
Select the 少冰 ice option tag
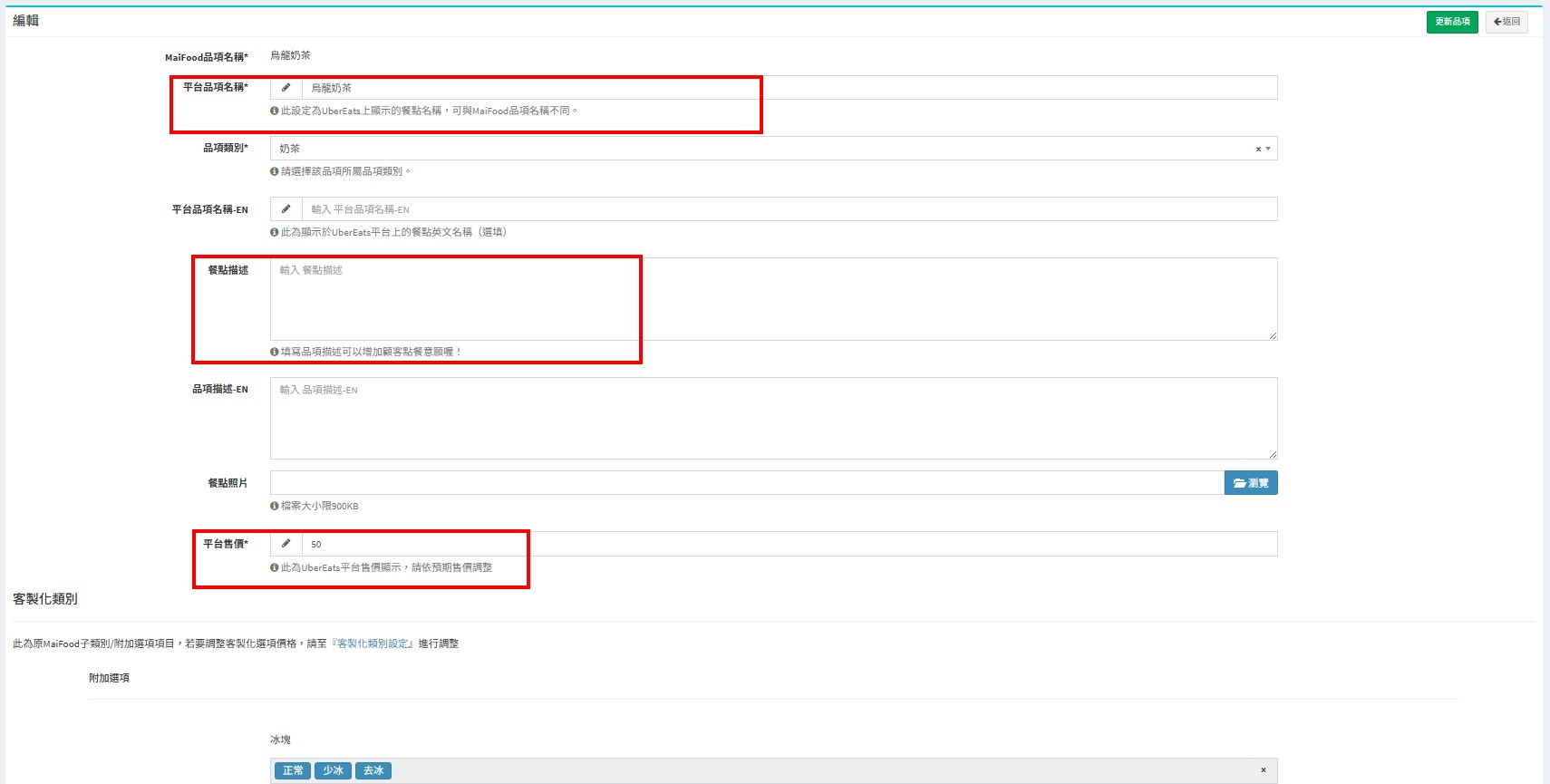[333, 770]
